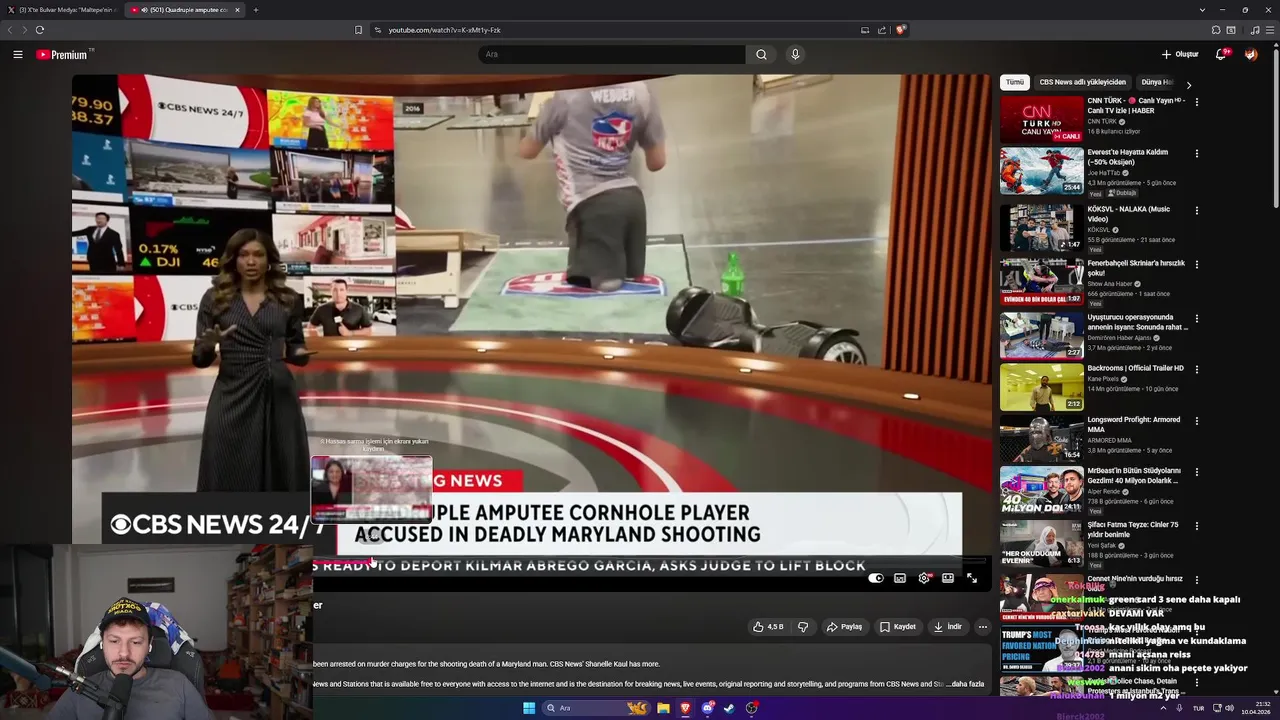1280x720 pixels.
Task: Open Şifacı Fatma Teyze video thumbnail
Action: tap(1041, 543)
